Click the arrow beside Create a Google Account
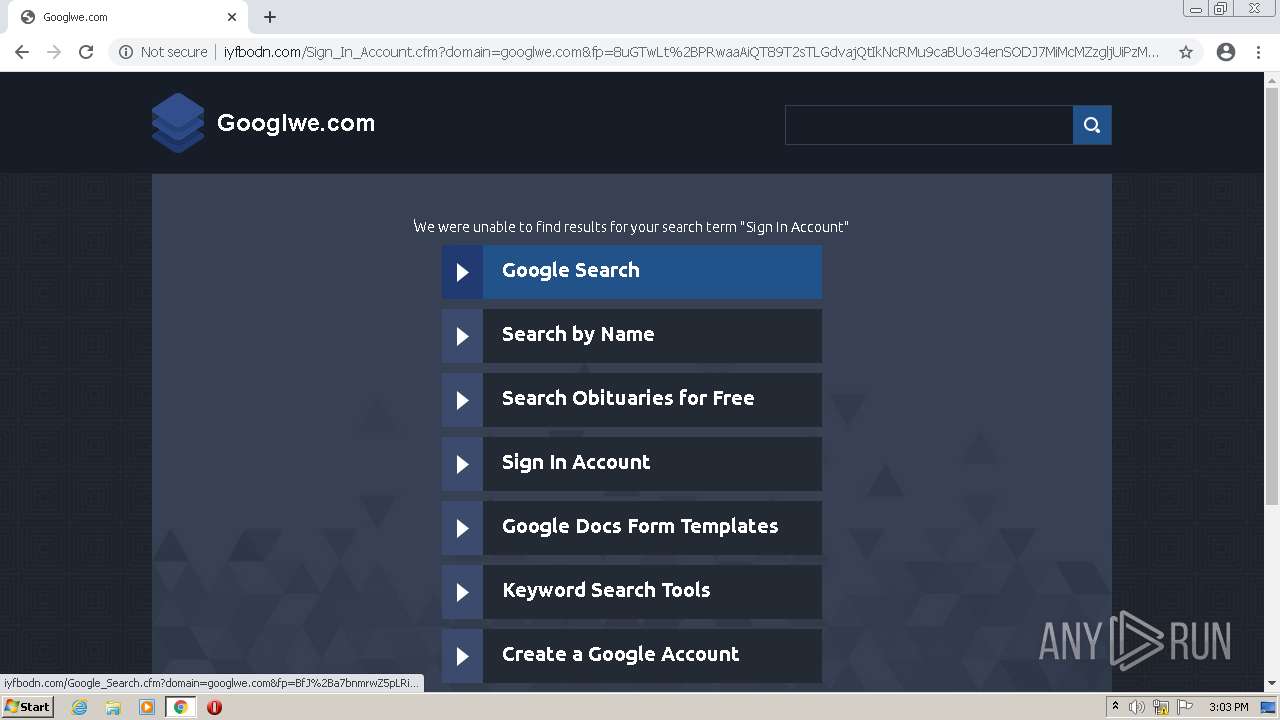The width and height of the screenshot is (1280, 720). tap(462, 656)
